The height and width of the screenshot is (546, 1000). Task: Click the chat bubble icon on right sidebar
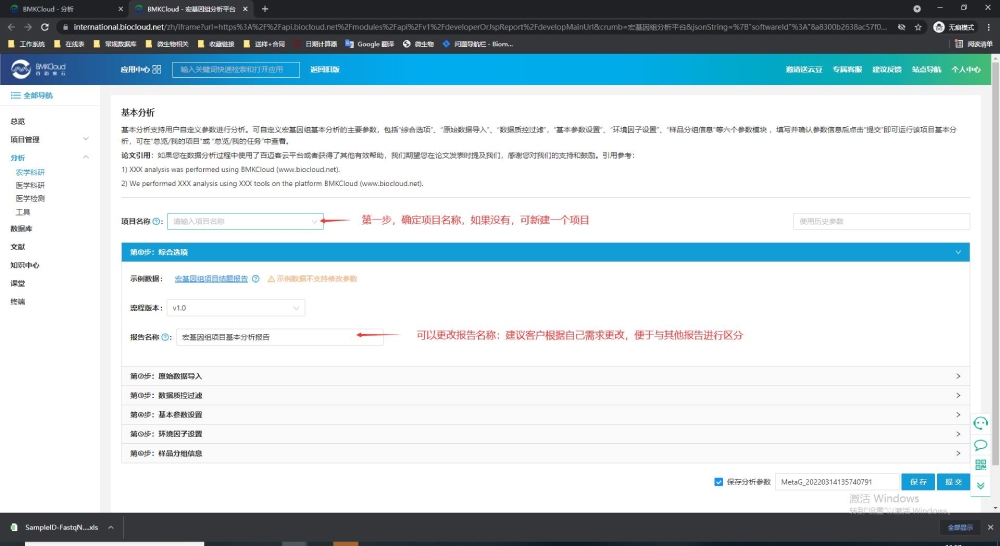981,445
